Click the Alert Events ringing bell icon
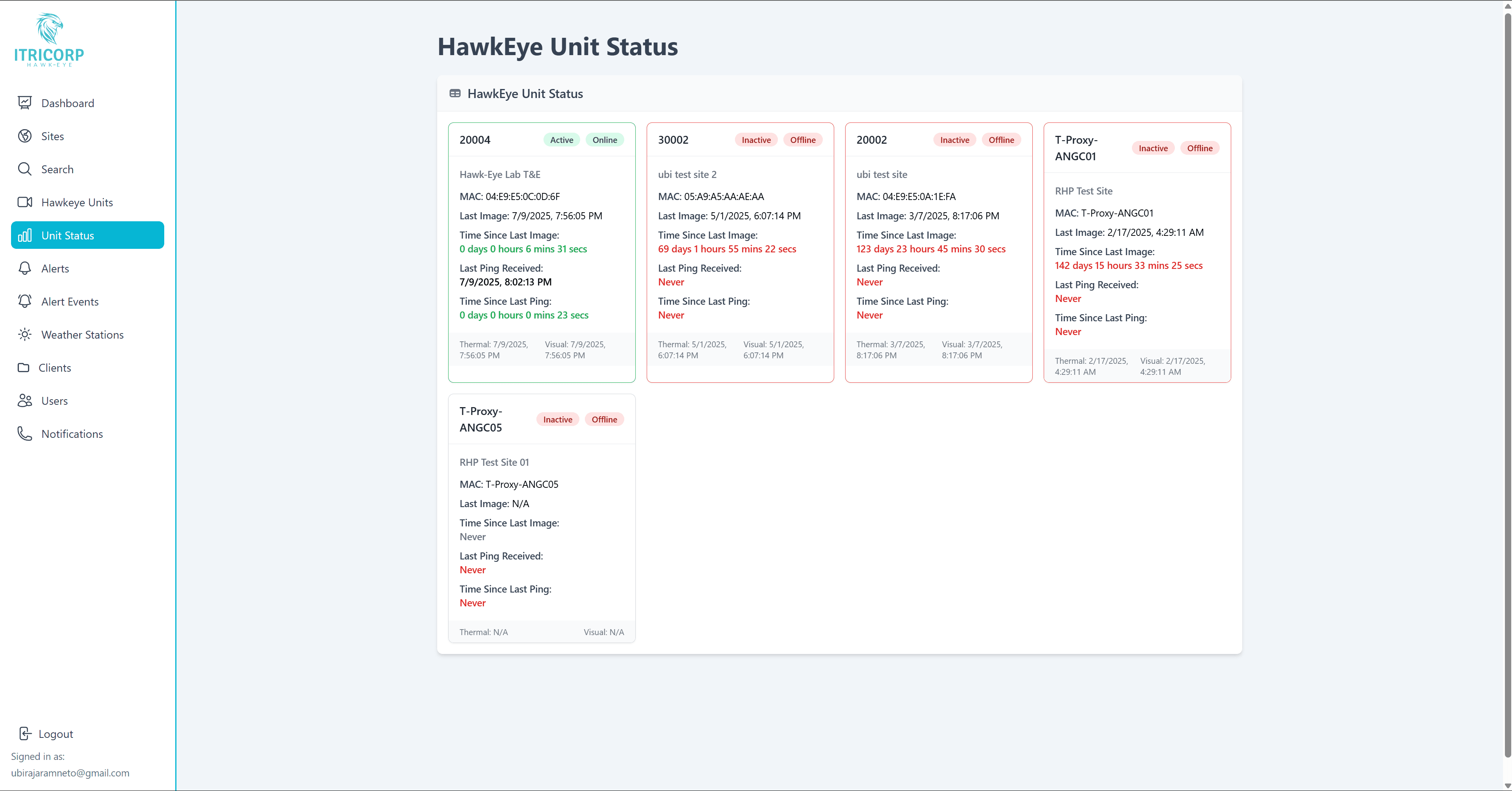The height and width of the screenshot is (791, 1512). tap(25, 301)
